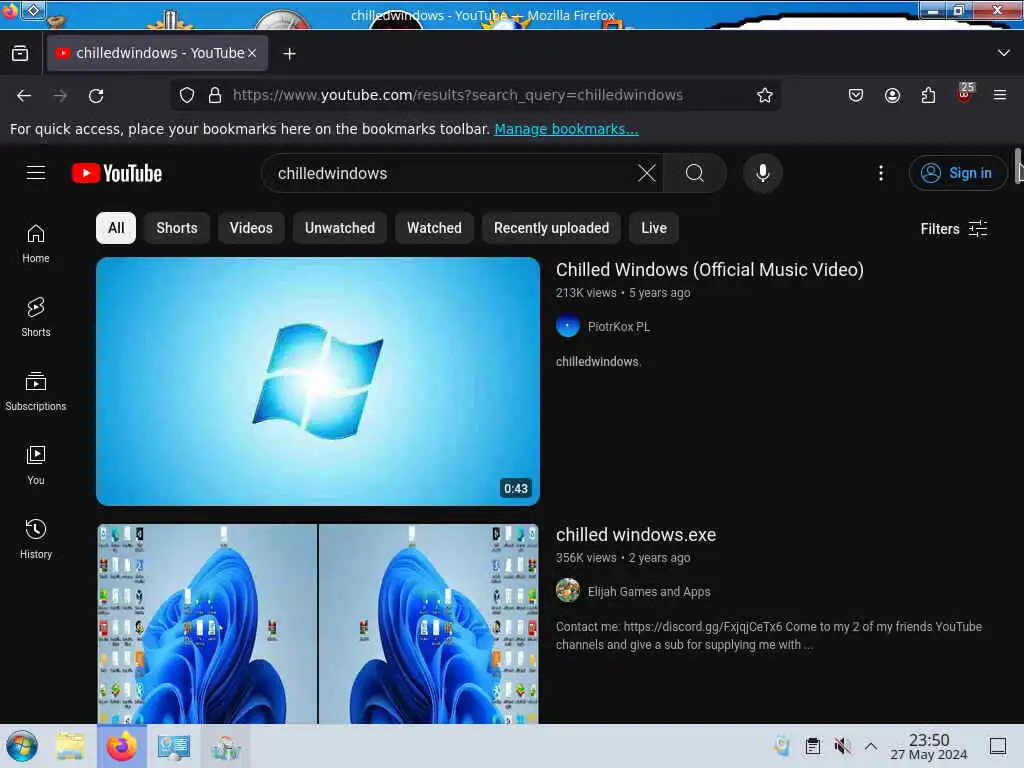This screenshot has height=768, width=1024.
Task: Click the Firefox address bar
Action: click(x=477, y=95)
